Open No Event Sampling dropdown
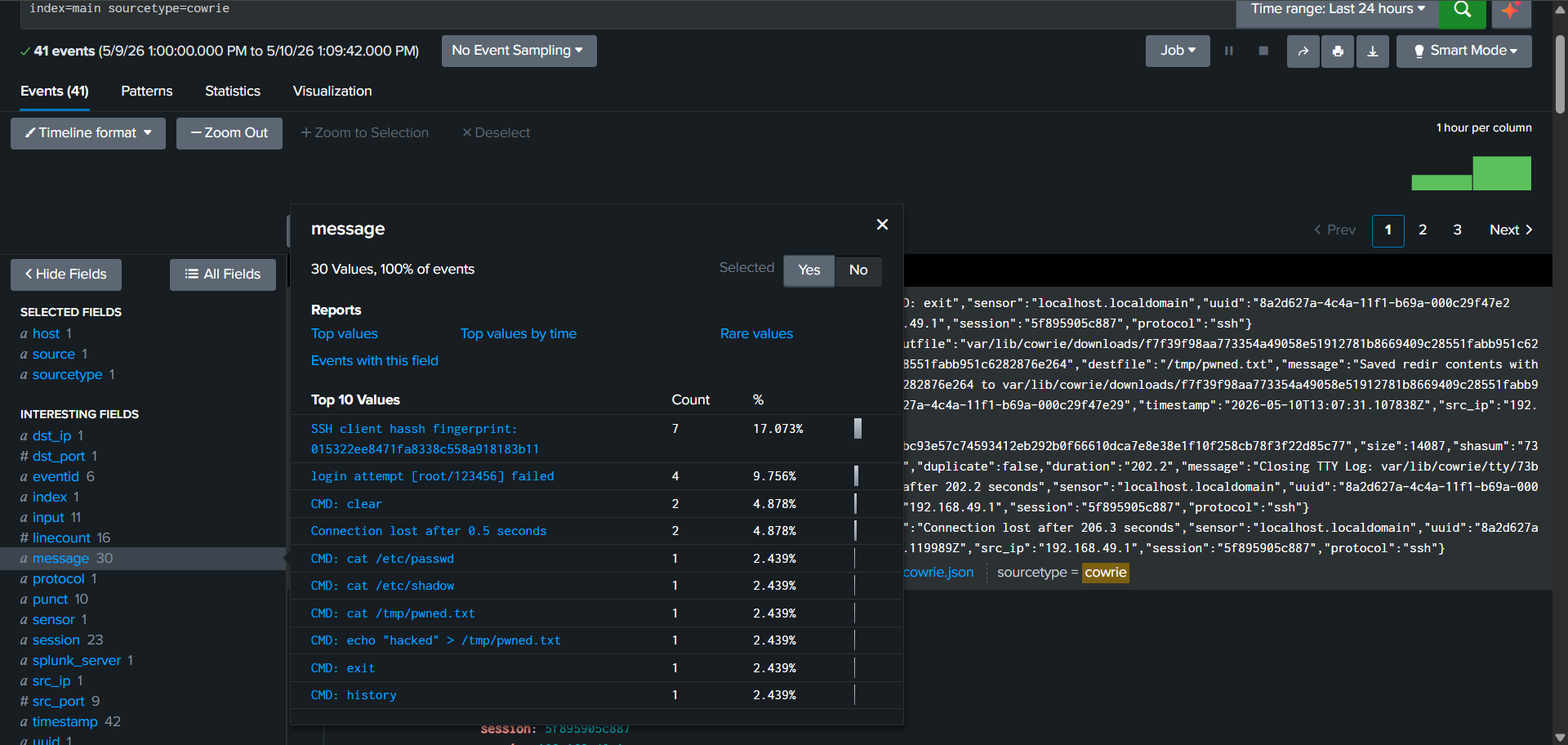 click(x=519, y=51)
